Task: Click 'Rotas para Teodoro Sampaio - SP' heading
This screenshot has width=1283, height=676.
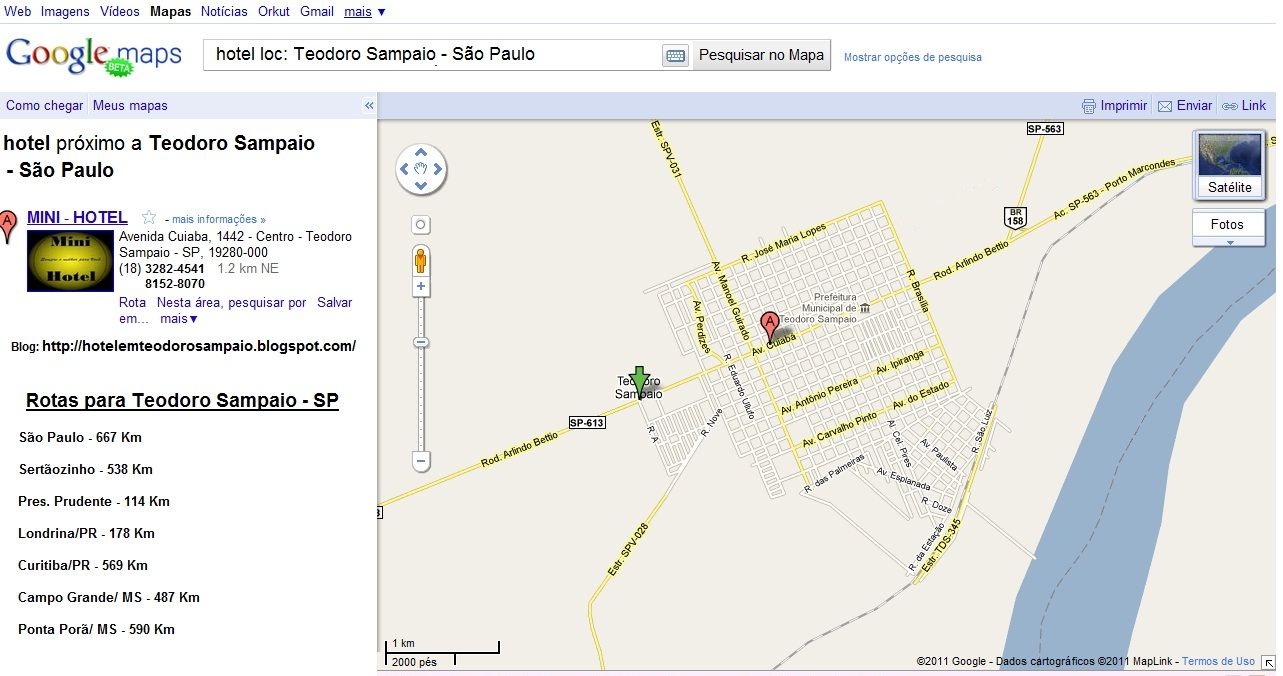Action: click(x=182, y=401)
